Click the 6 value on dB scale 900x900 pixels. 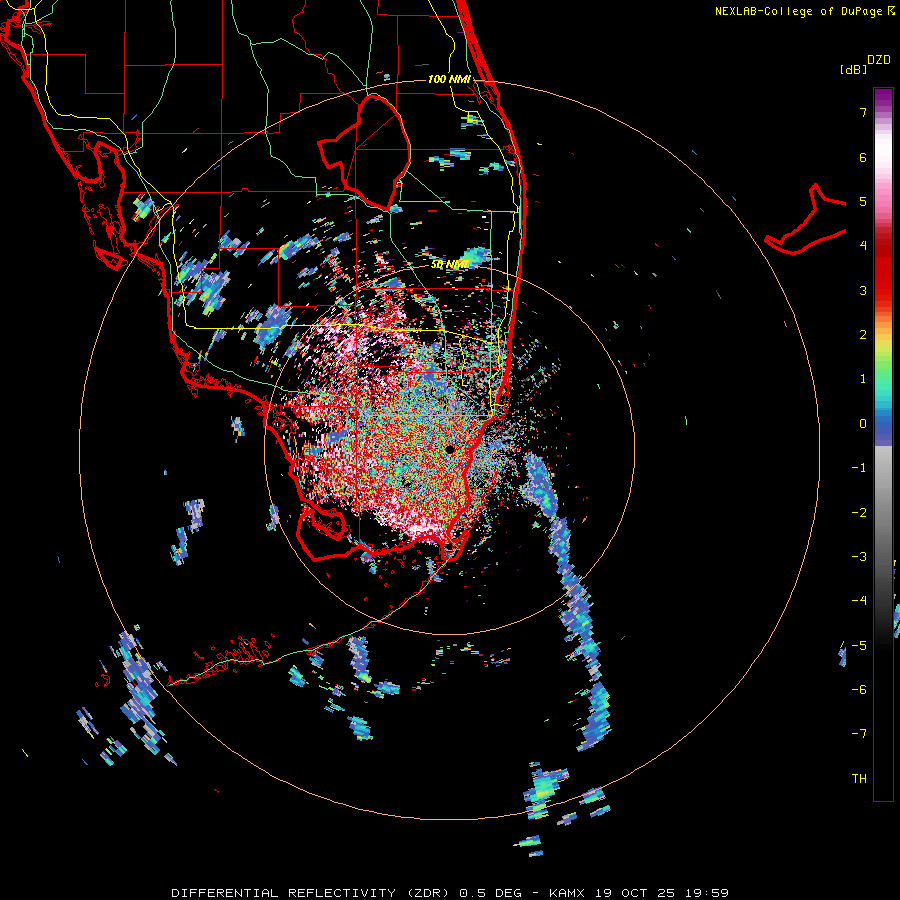[863, 157]
